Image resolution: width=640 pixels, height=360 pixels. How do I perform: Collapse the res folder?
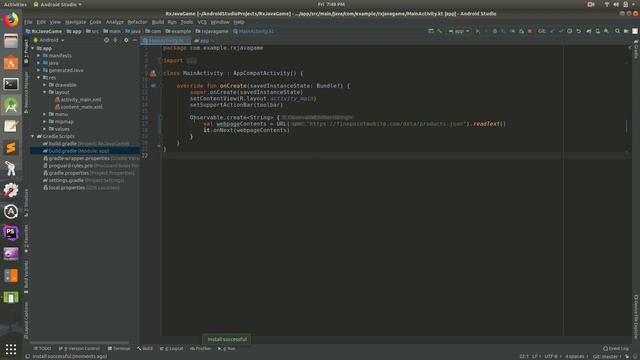[x=39, y=78]
